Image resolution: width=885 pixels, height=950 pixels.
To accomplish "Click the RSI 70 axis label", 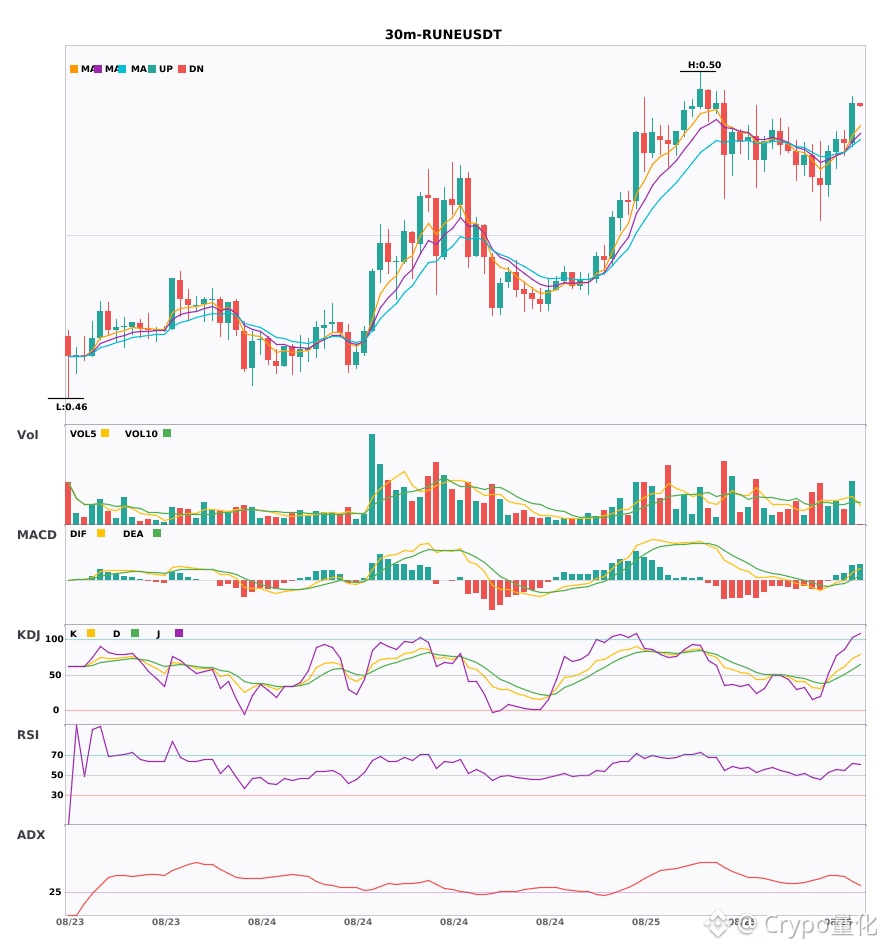I will click(57, 755).
